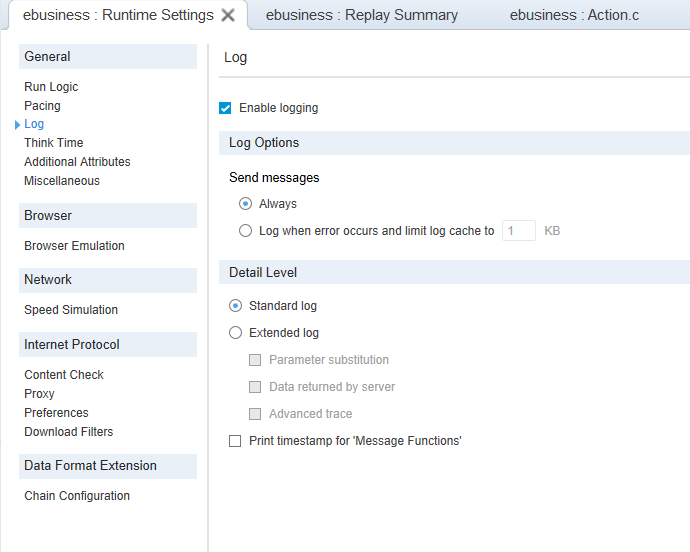This screenshot has height=552, width=690.
Task: Choose Log when error occurs option
Action: click(245, 231)
